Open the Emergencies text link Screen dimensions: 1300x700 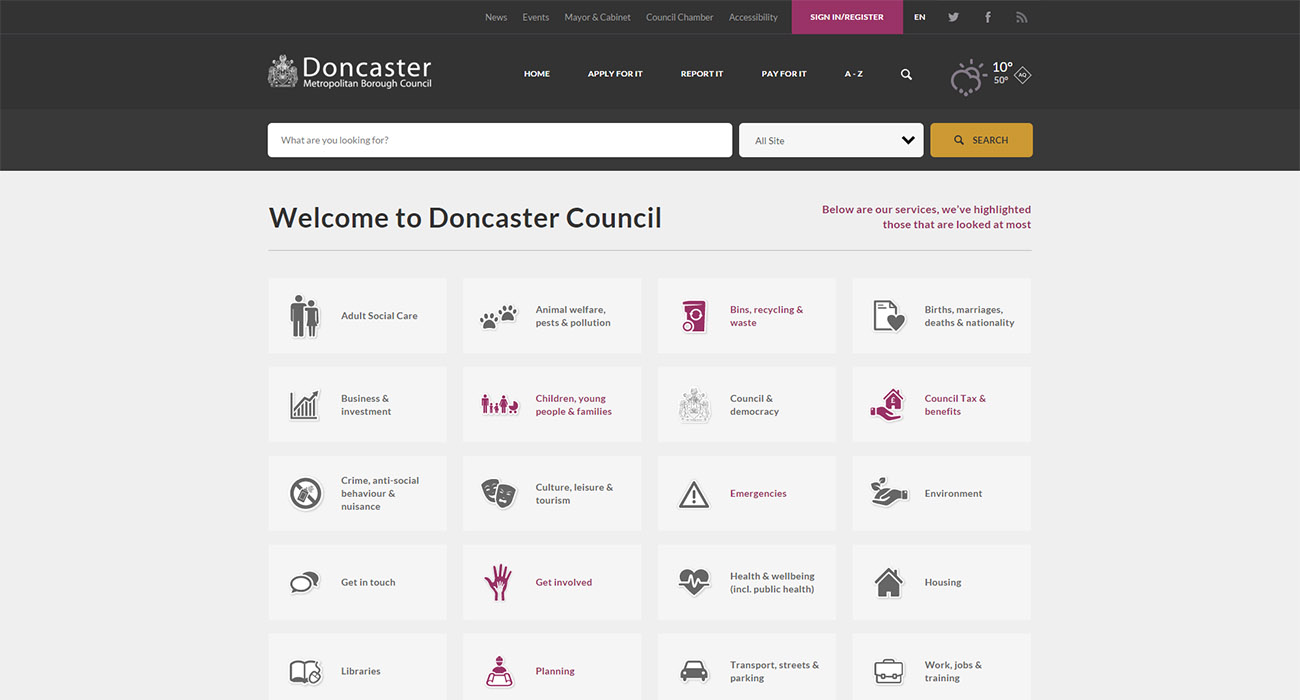point(758,494)
